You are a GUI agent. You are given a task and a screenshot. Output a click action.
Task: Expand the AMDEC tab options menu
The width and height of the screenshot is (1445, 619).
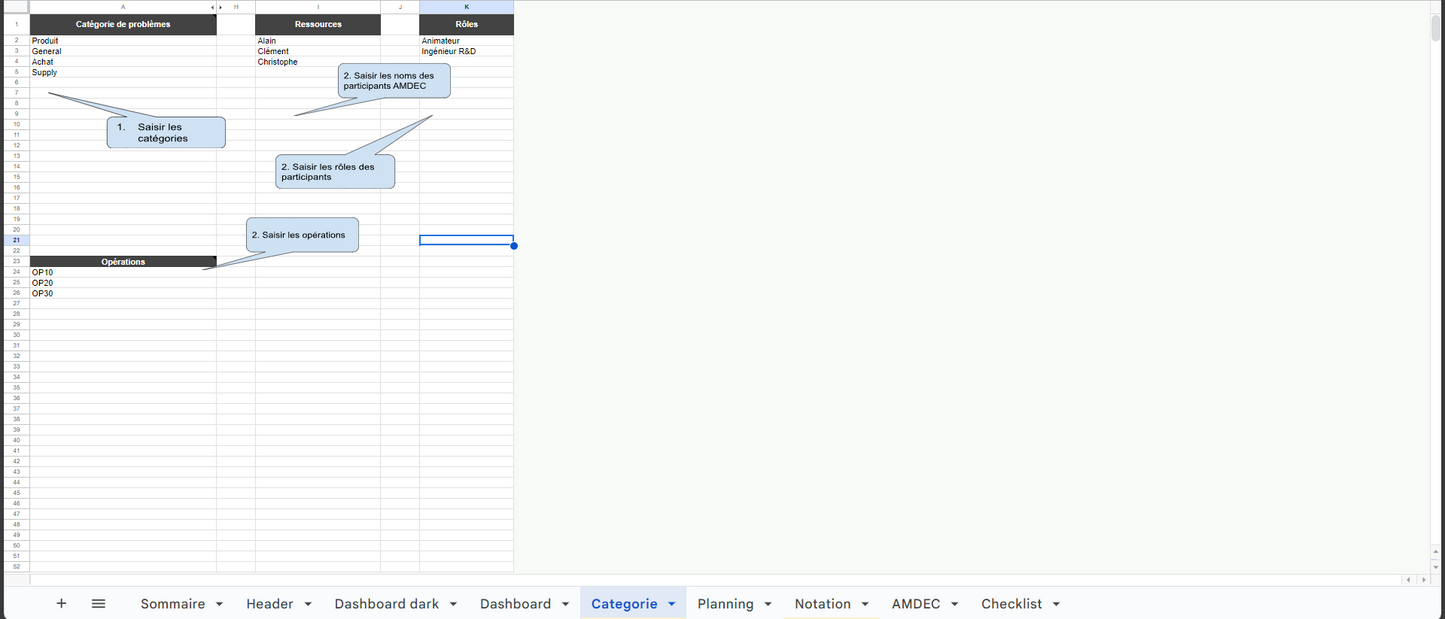[955, 604]
